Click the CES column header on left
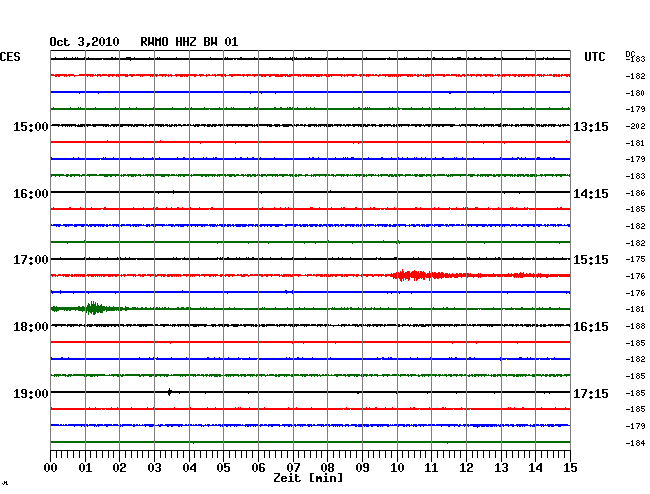The height and width of the screenshot is (494, 650). (x=10, y=57)
